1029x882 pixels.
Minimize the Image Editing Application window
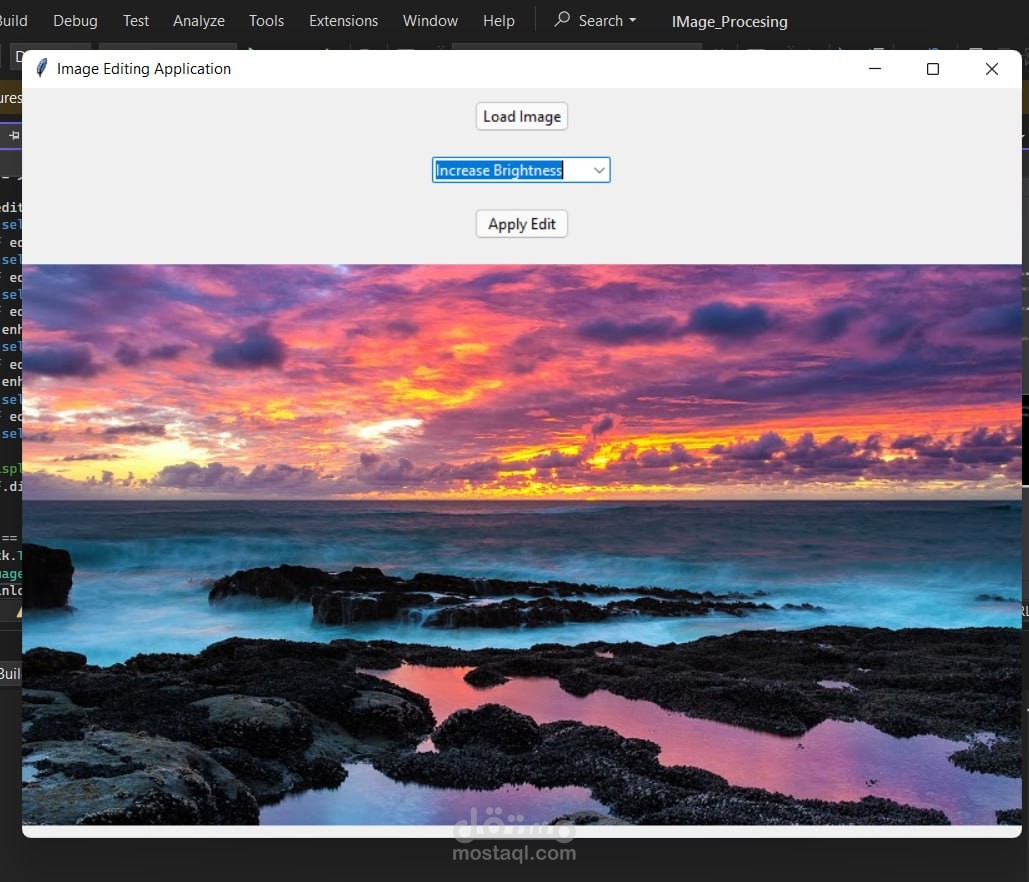tap(875, 69)
